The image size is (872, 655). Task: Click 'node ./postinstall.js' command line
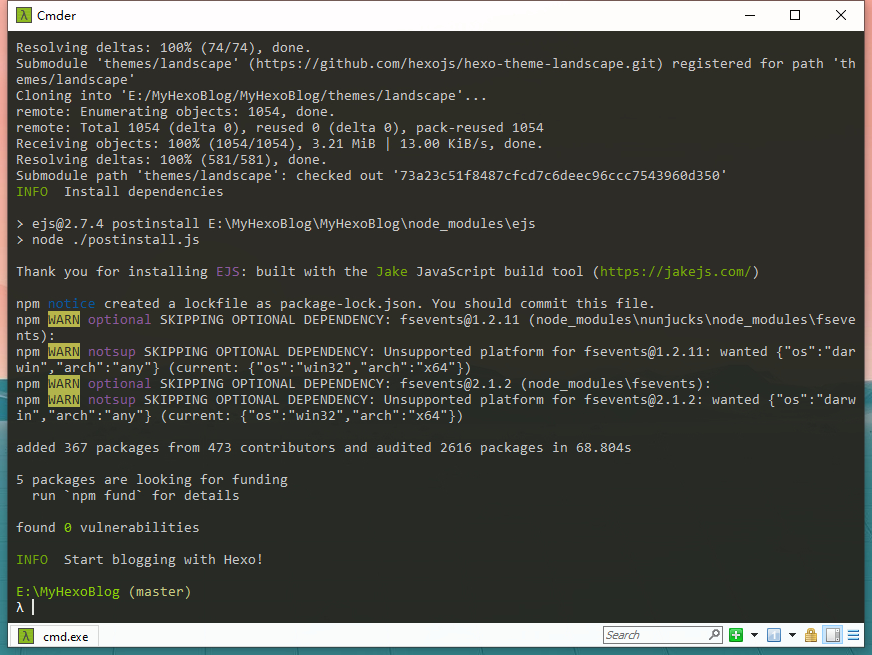(108, 240)
